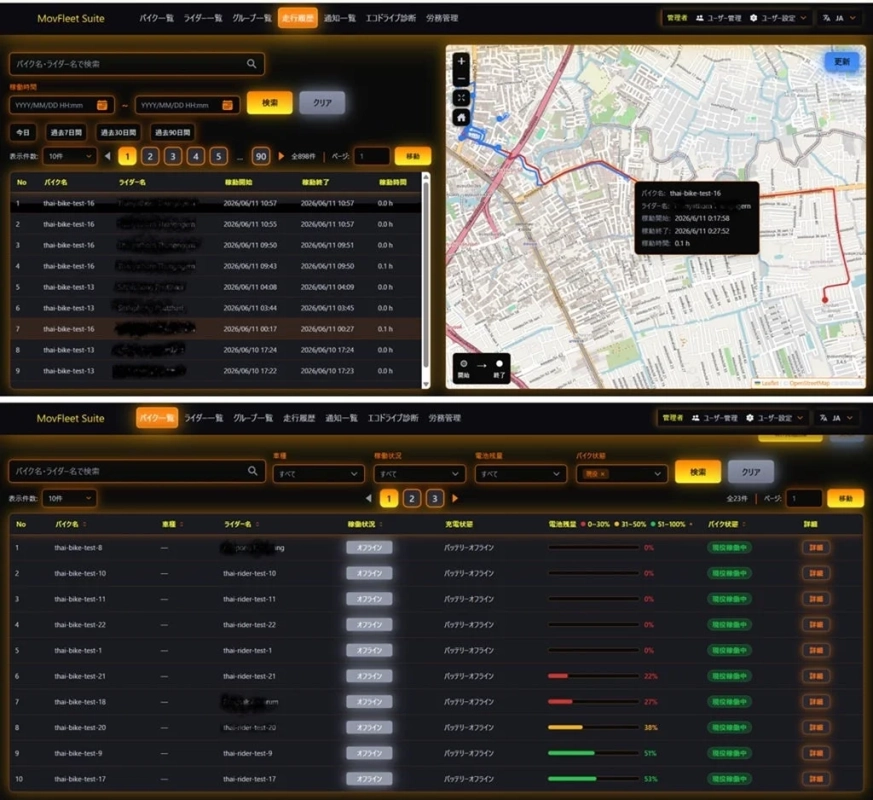Open the 稼働状況 filter dropdown
This screenshot has height=800, width=873.
(x=419, y=474)
